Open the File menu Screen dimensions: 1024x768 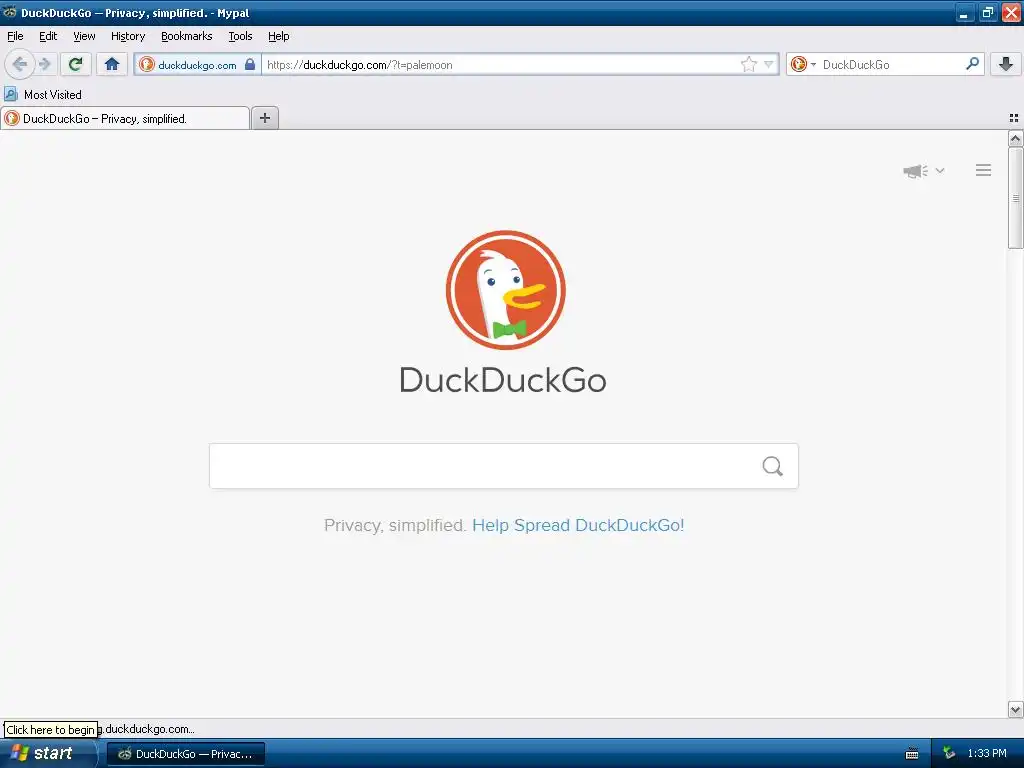coord(15,36)
